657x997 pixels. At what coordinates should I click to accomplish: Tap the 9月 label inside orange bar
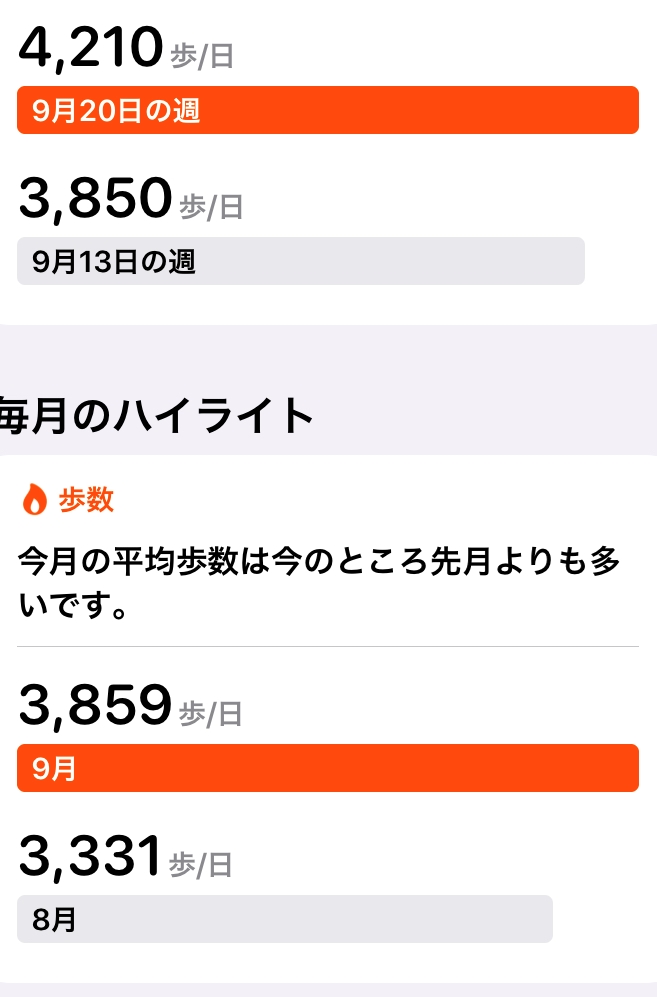(x=54, y=769)
